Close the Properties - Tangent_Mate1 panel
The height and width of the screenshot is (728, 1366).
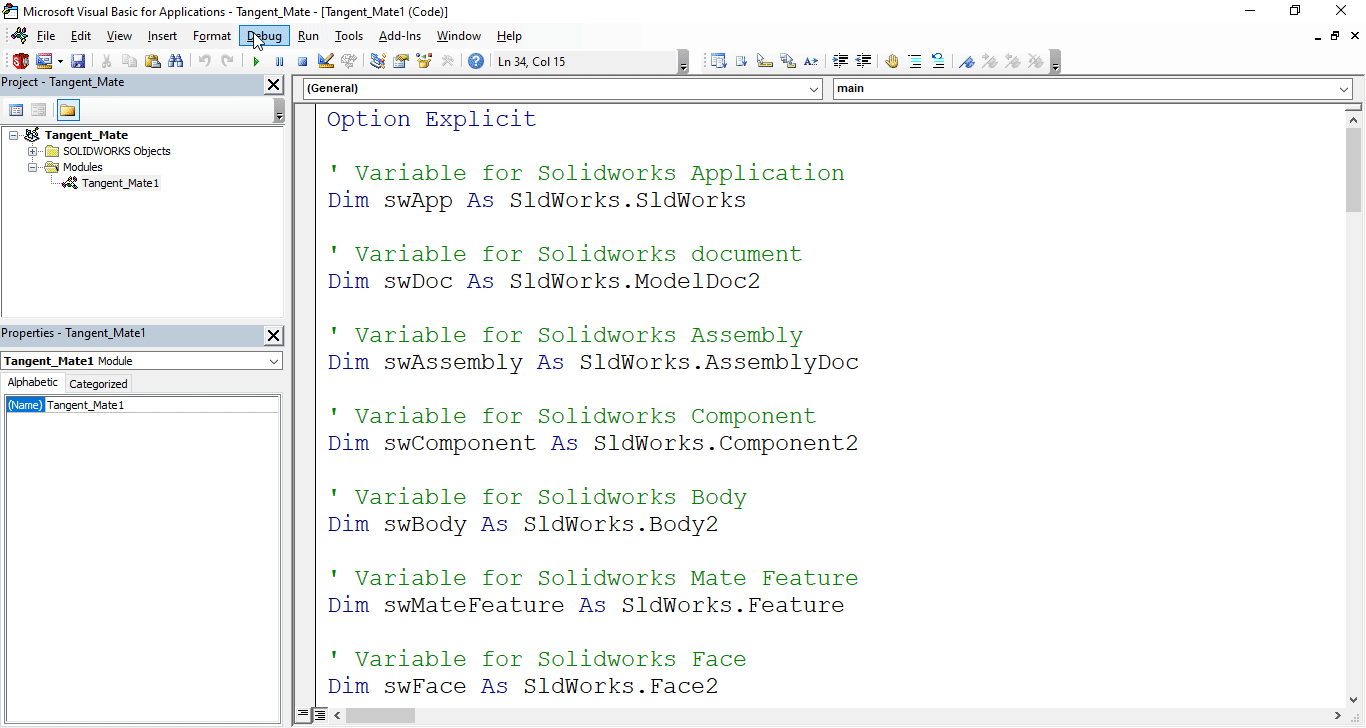(273, 335)
